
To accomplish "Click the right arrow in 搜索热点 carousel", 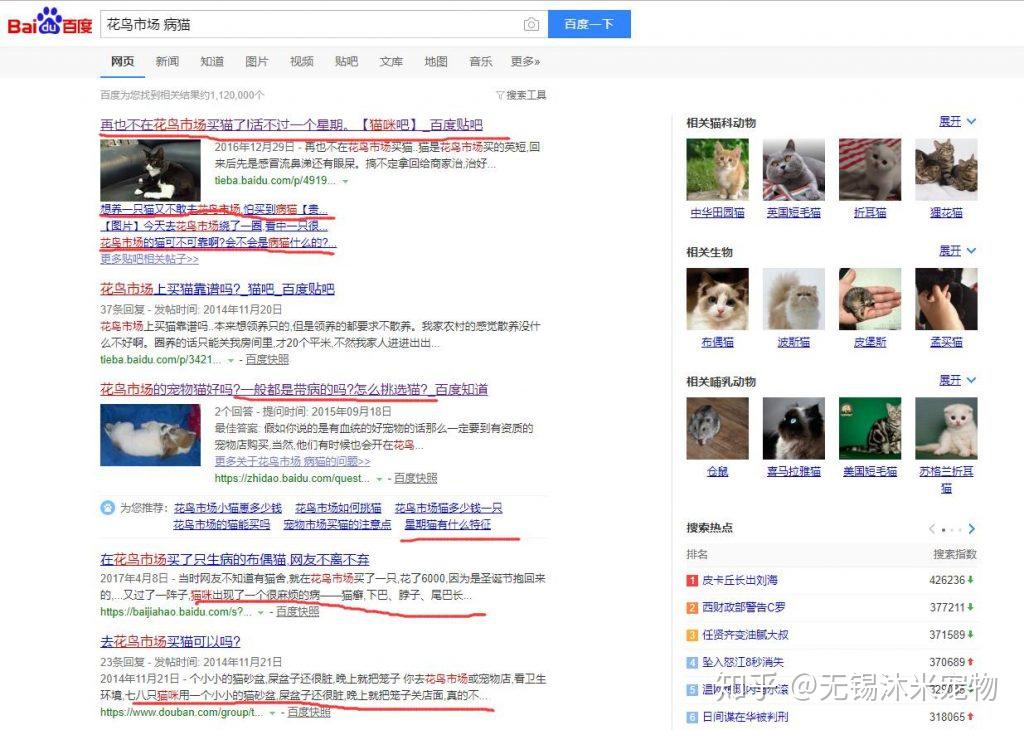I will (x=973, y=529).
